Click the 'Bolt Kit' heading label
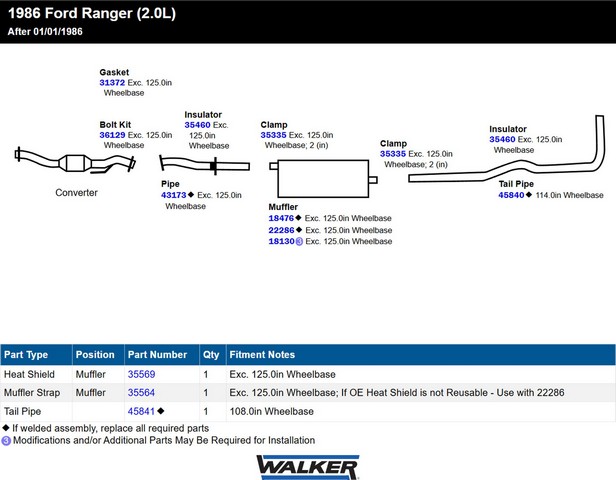The width and height of the screenshot is (616, 480). click(x=115, y=125)
